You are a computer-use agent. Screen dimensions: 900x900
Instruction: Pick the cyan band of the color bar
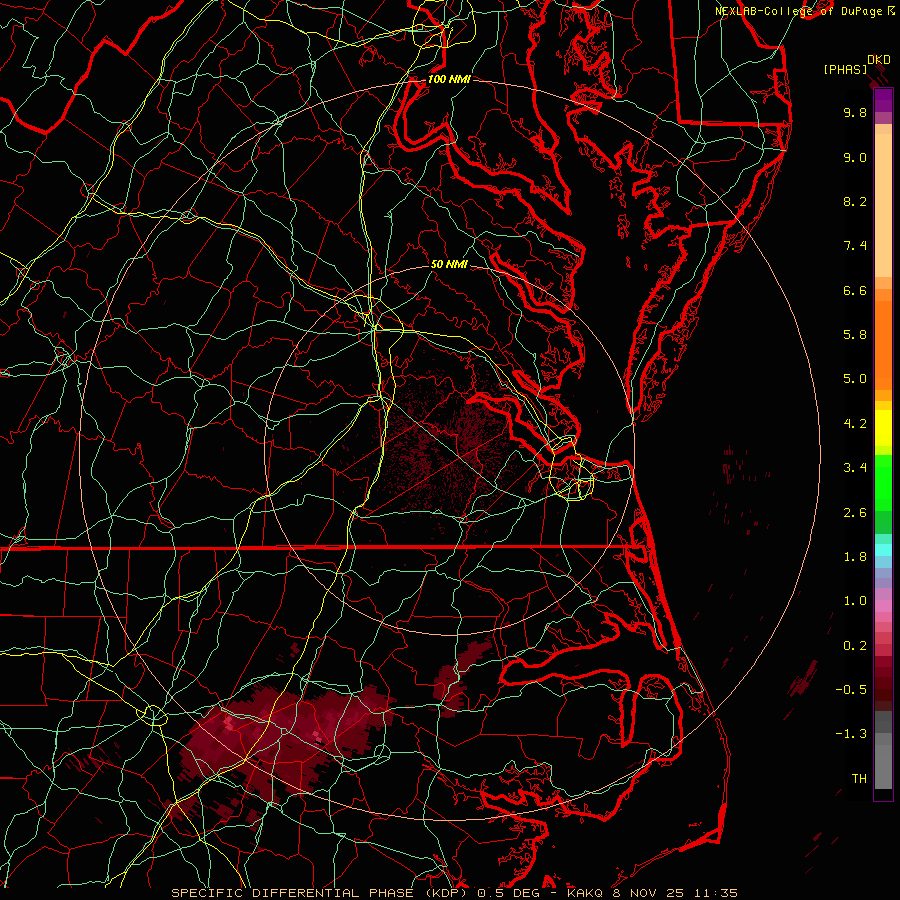click(883, 550)
